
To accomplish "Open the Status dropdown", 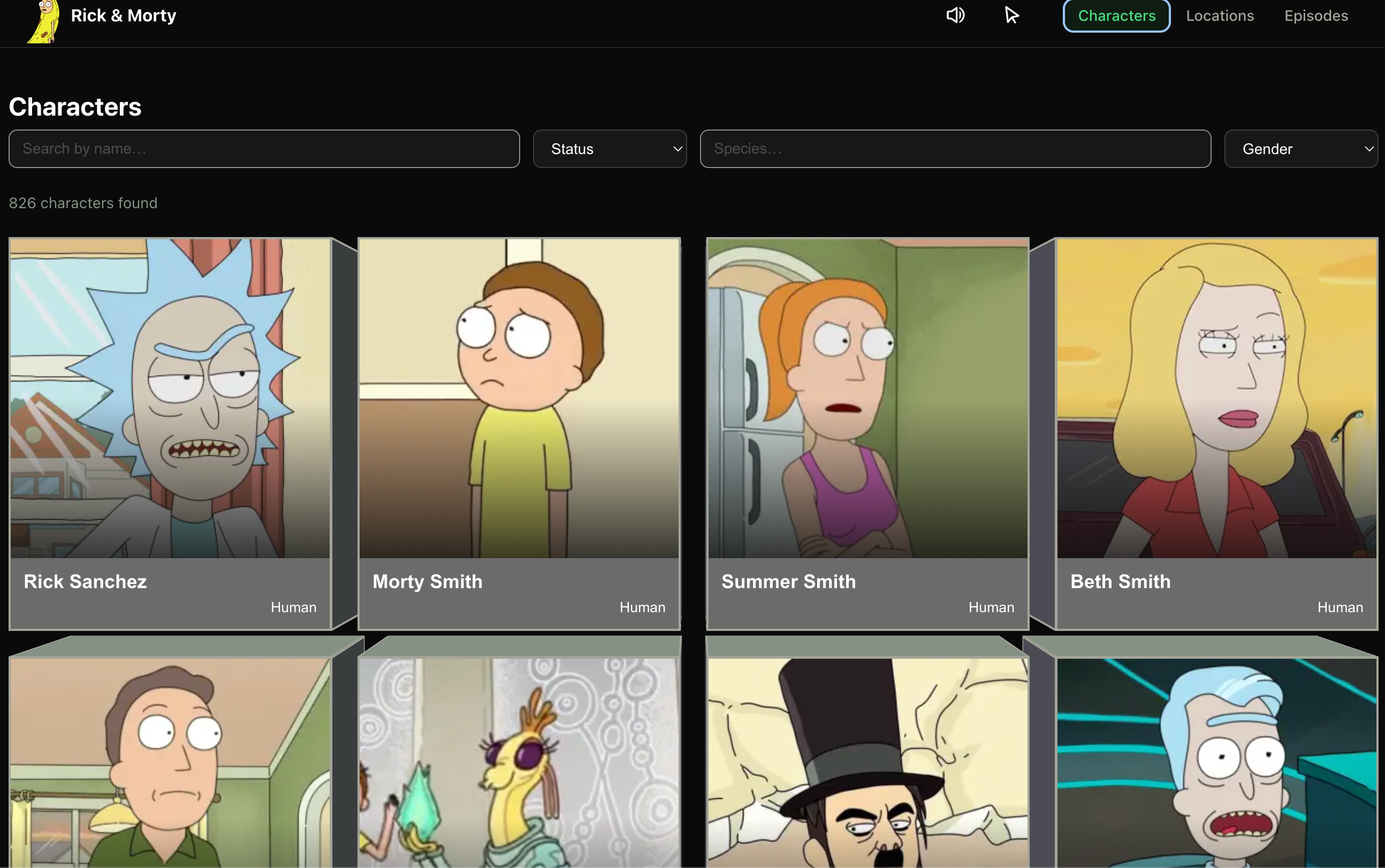I will point(610,149).
